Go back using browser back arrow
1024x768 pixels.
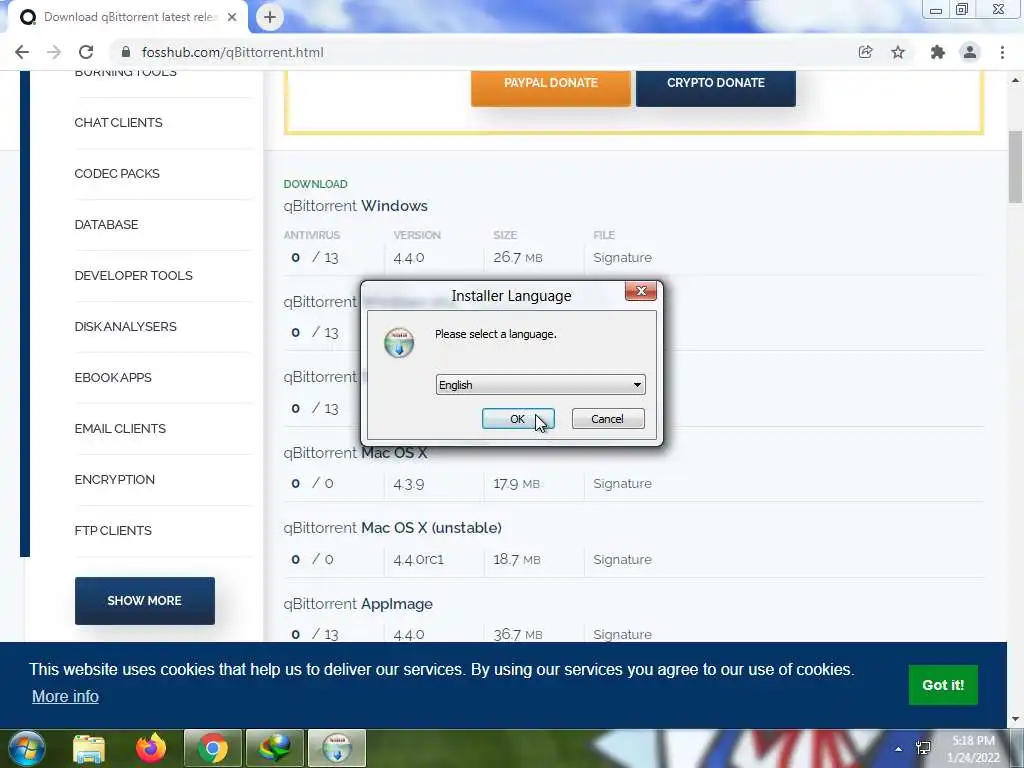tap(22, 52)
